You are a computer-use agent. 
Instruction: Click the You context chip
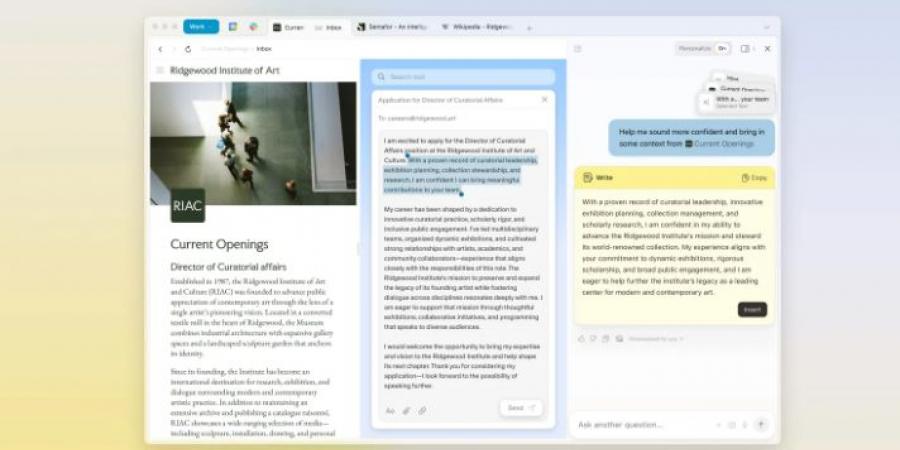(x=742, y=79)
